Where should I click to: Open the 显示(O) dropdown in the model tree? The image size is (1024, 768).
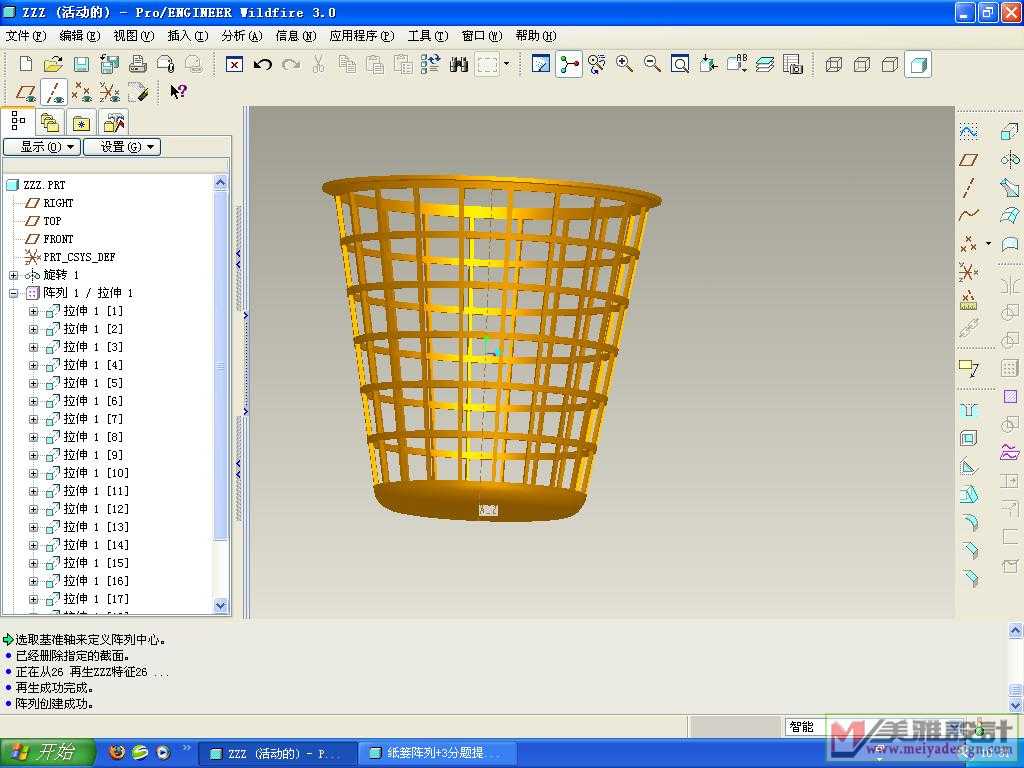click(x=42, y=147)
